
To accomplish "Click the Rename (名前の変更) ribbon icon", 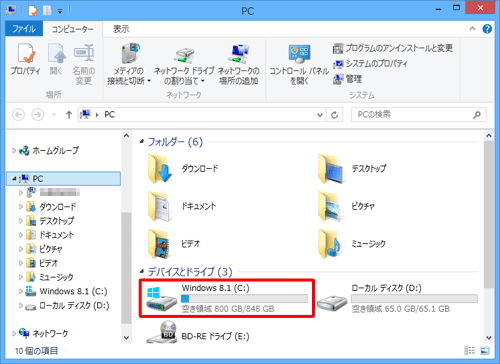I will [84, 64].
